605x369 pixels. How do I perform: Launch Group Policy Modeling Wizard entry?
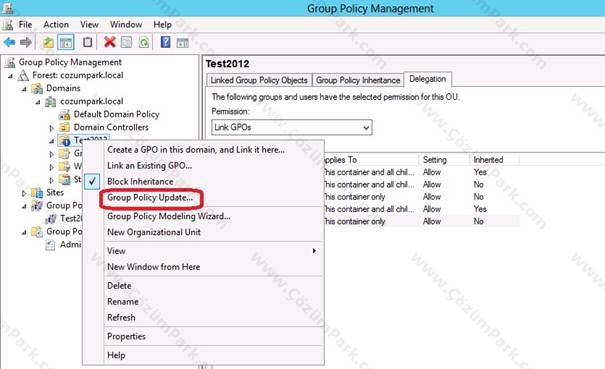(x=169, y=216)
